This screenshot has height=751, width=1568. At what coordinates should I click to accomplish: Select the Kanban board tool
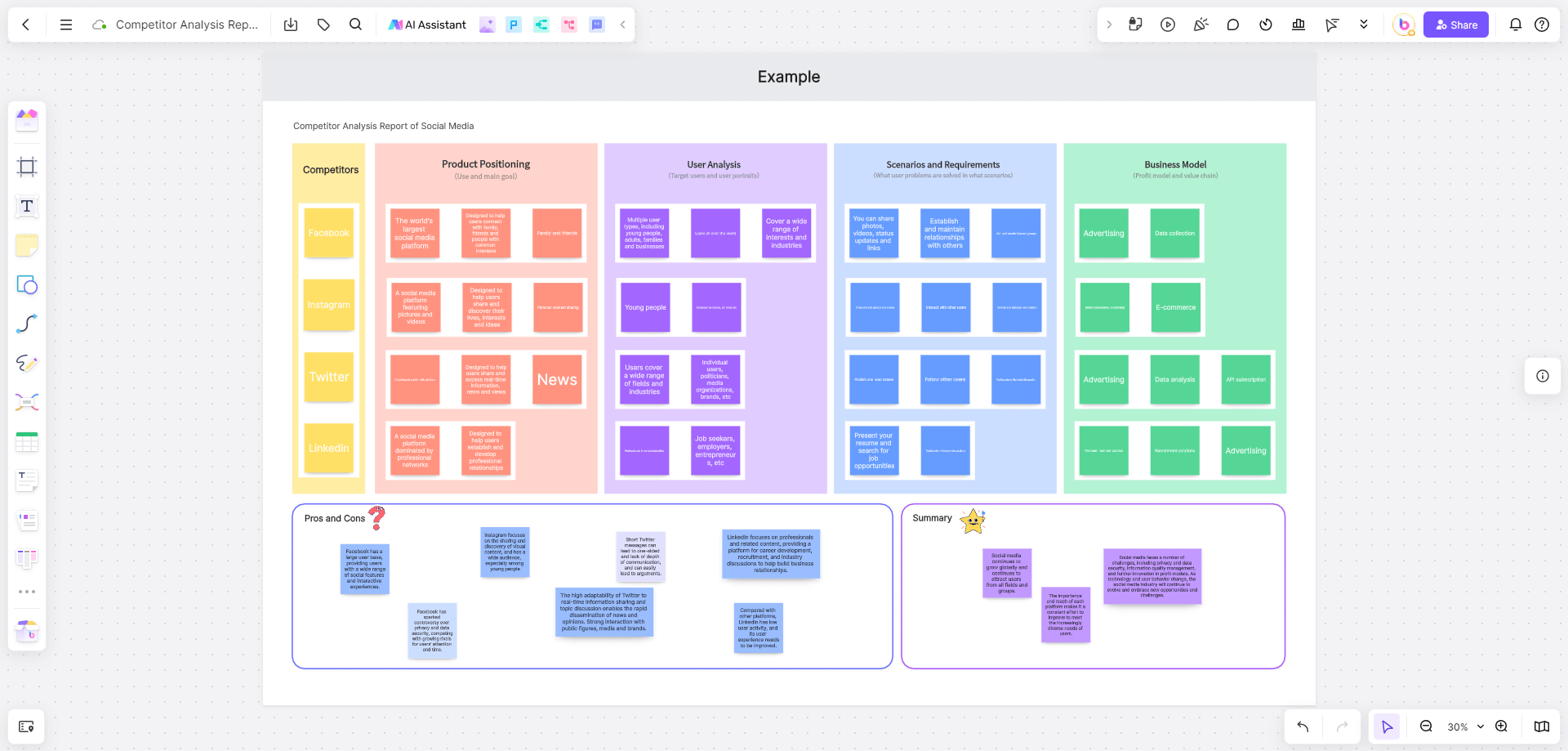point(27,559)
